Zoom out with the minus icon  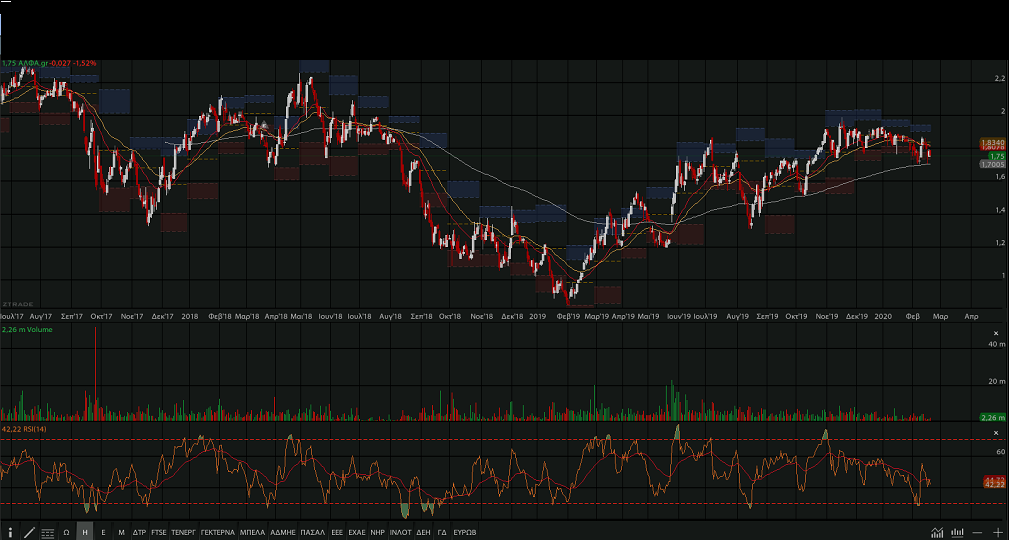pyautogui.click(x=977, y=533)
